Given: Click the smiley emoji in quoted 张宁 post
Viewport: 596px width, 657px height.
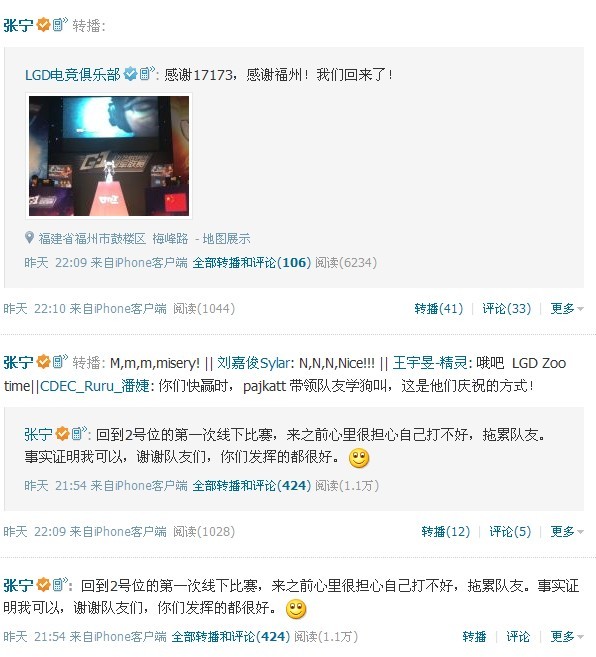Looking at the screenshot, I should (x=359, y=458).
